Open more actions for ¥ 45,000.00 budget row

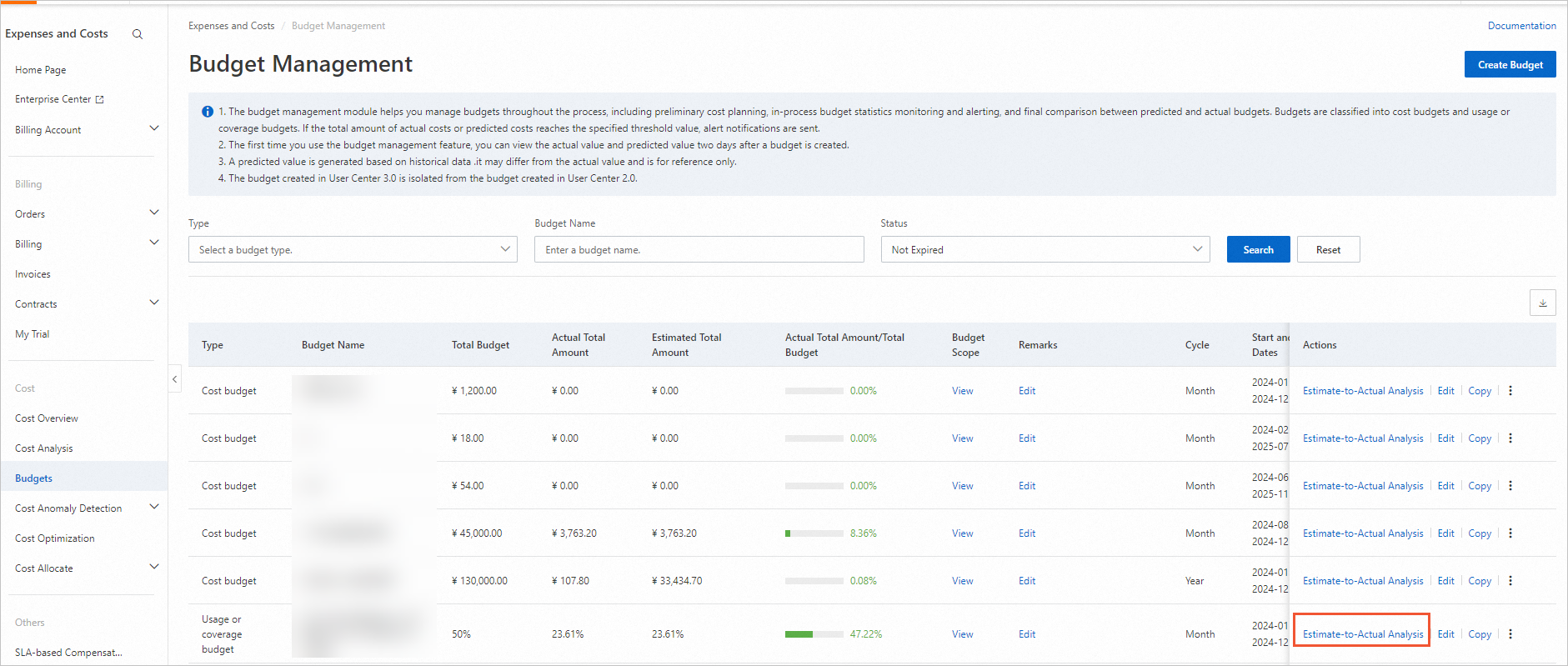[1510, 533]
